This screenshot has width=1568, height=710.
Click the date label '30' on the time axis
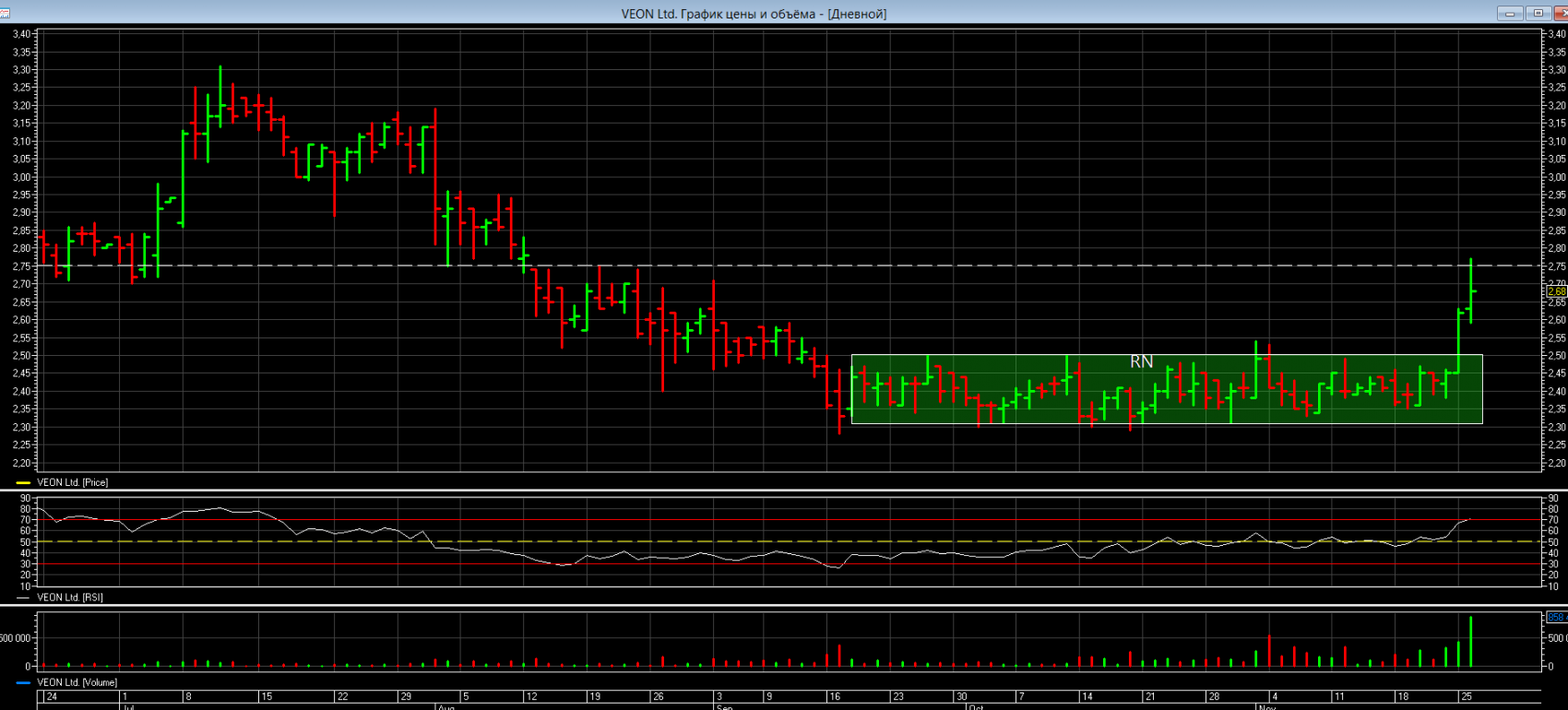[961, 696]
